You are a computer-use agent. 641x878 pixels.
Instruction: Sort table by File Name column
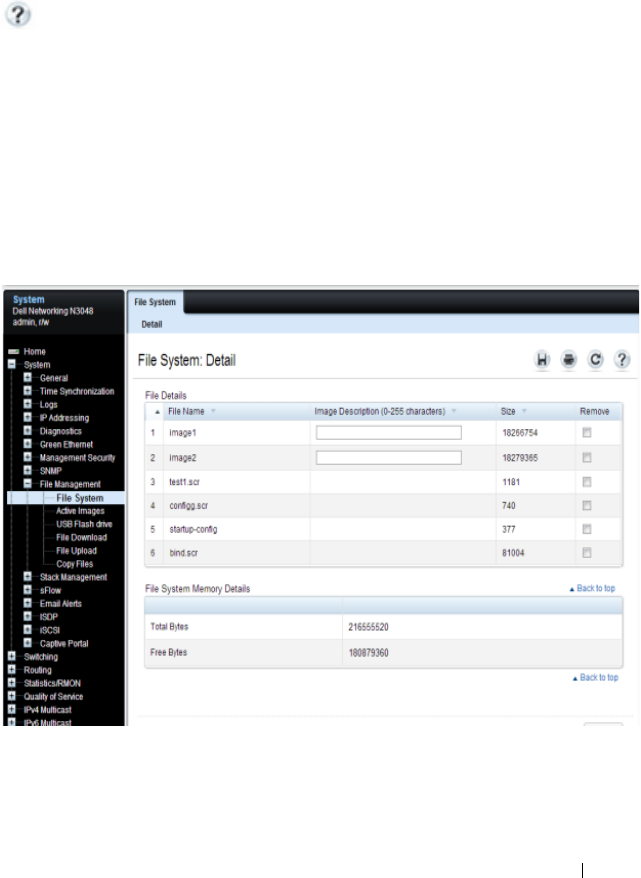tap(191, 412)
